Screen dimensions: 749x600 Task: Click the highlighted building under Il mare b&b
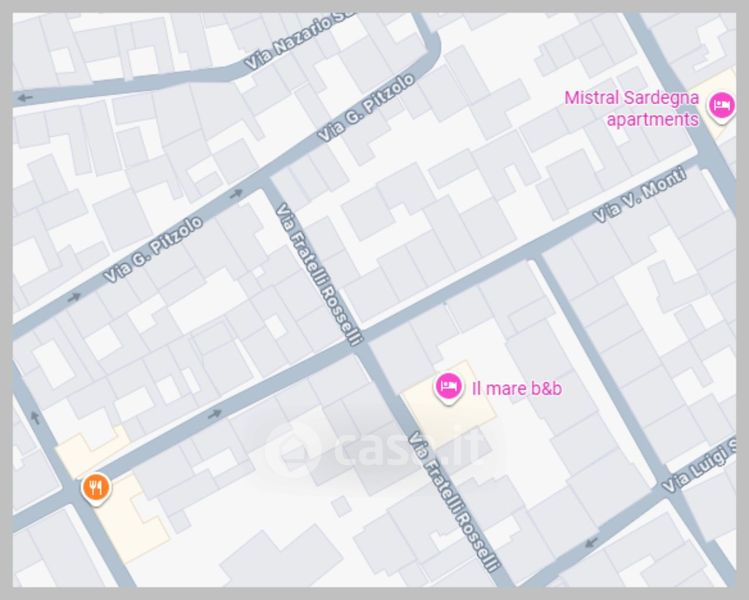coord(449,406)
